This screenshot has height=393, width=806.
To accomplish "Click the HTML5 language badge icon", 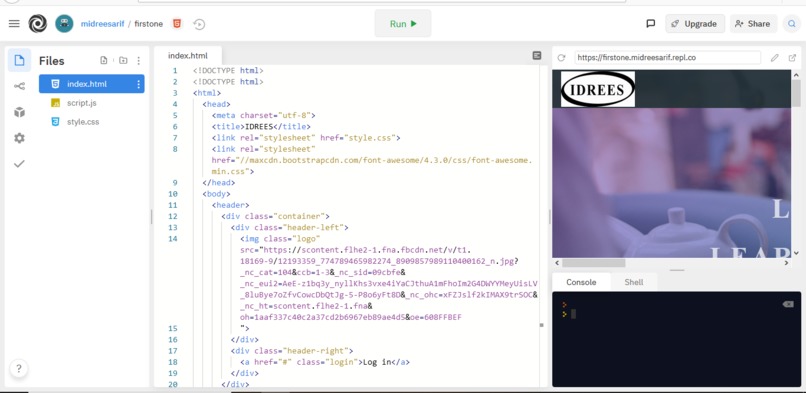I will [177, 24].
